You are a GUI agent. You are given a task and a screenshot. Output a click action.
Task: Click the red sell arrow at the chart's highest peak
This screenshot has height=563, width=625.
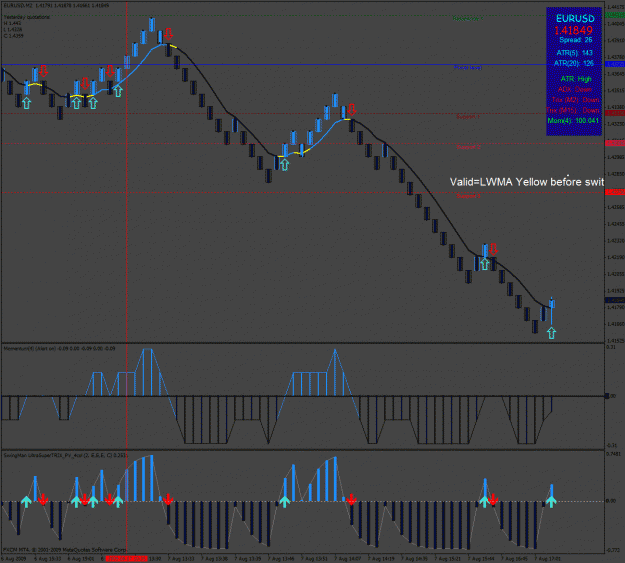[x=169, y=33]
